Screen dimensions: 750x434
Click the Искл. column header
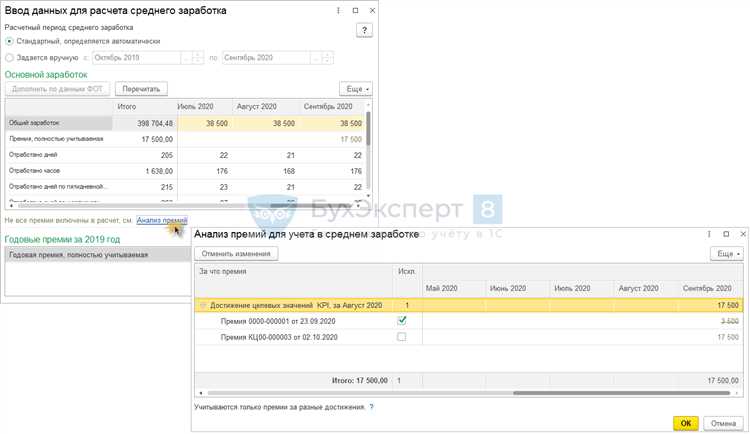click(408, 279)
